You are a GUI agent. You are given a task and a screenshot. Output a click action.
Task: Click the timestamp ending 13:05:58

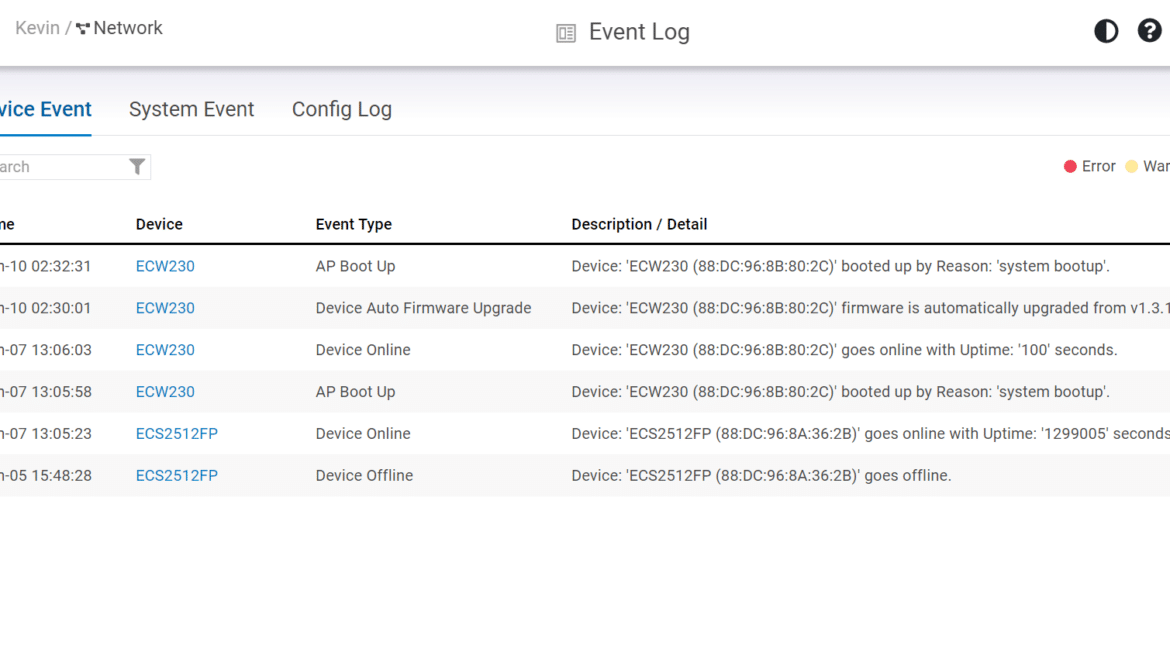click(46, 392)
